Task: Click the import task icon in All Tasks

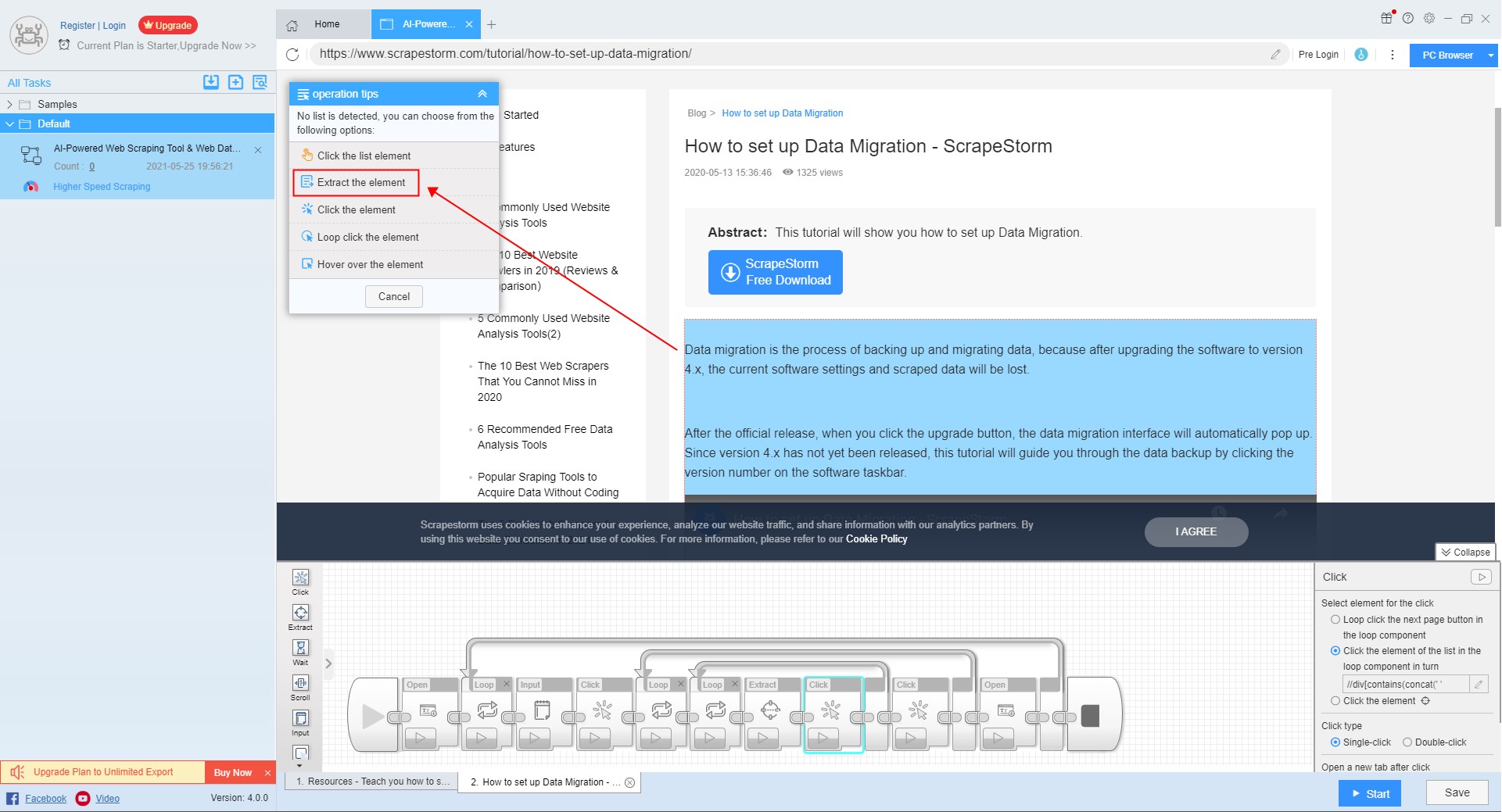Action: coord(211,82)
